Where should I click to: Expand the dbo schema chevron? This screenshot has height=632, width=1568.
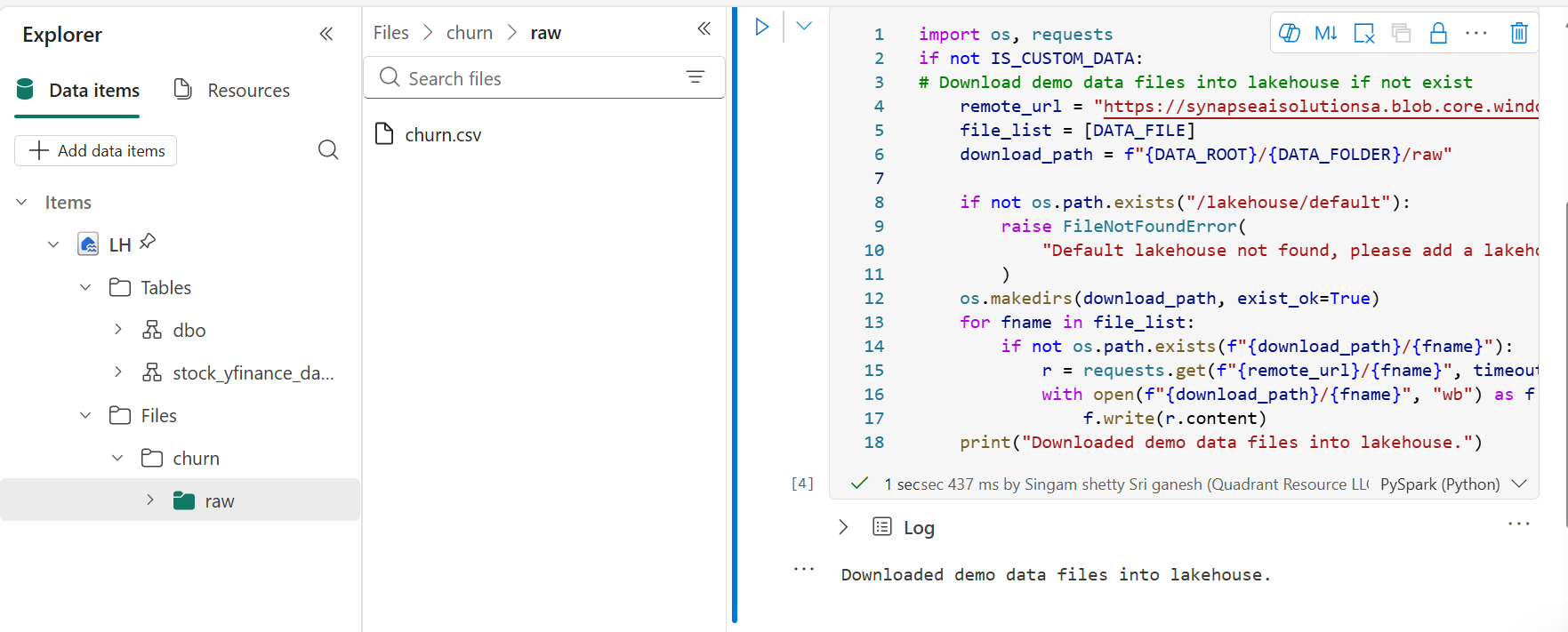click(118, 330)
